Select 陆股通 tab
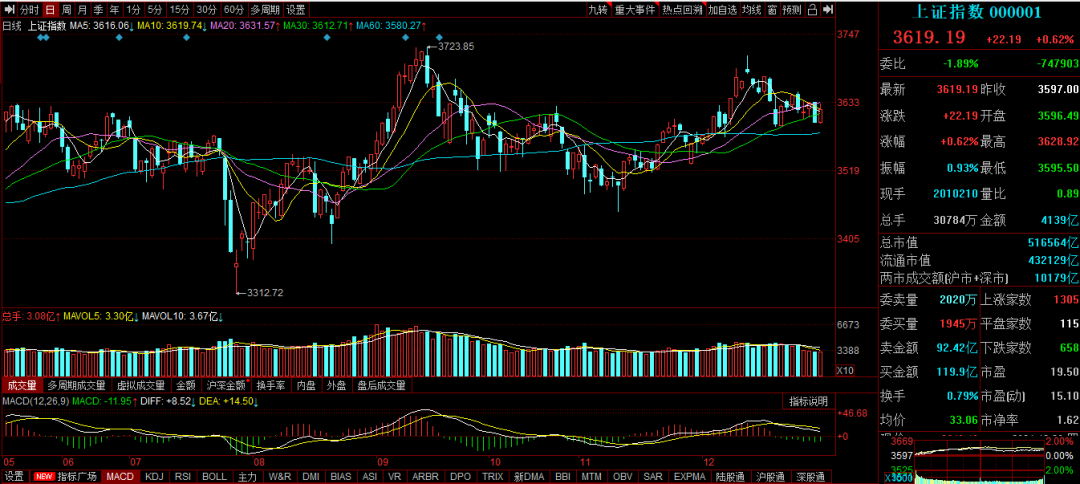1080x484 pixels. pyautogui.click(x=730, y=476)
